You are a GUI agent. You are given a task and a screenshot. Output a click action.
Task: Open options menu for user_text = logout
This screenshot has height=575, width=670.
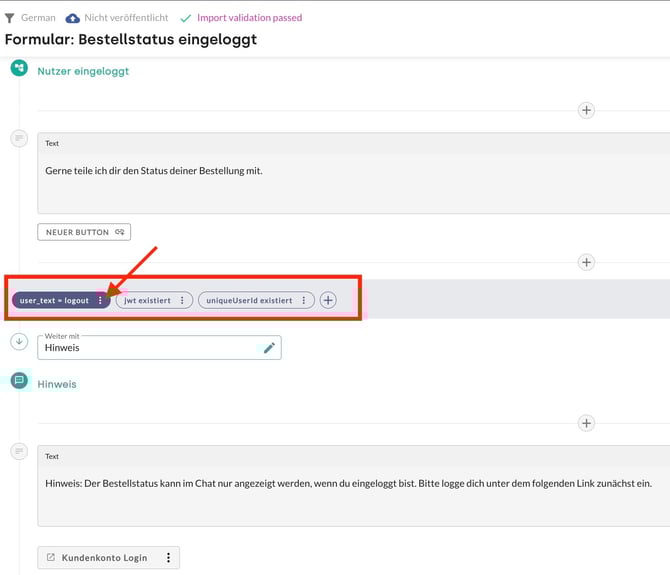click(100, 300)
